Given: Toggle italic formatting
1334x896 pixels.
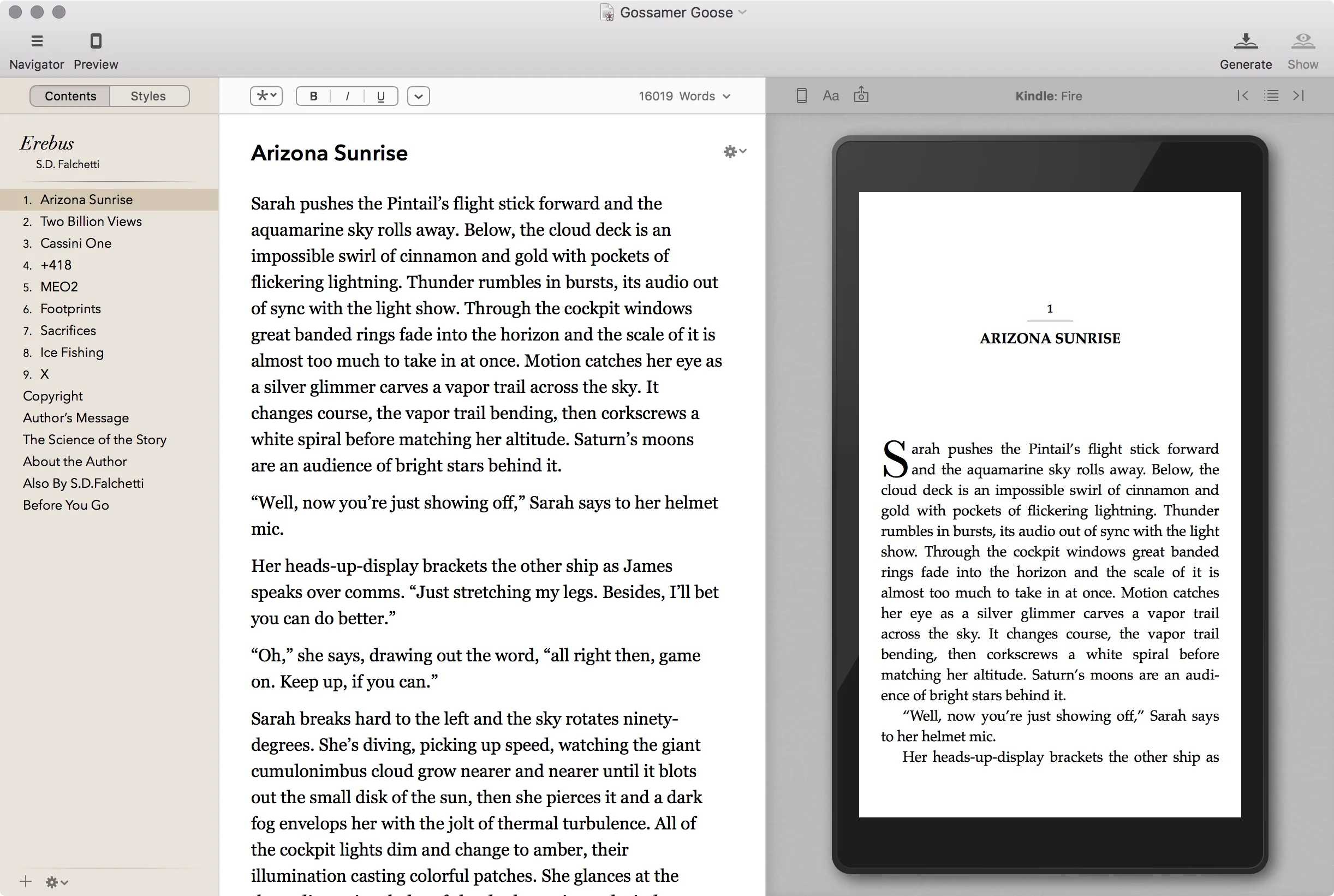Looking at the screenshot, I should click(347, 96).
